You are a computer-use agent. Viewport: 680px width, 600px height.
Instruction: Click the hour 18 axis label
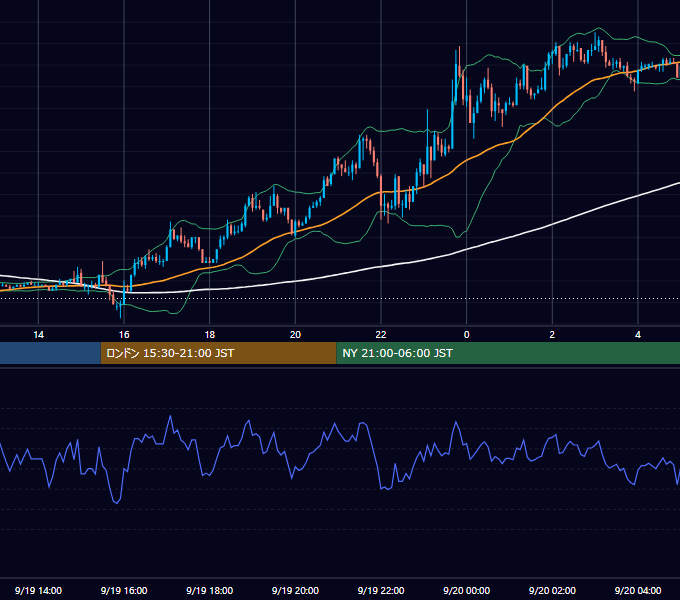pos(209,334)
